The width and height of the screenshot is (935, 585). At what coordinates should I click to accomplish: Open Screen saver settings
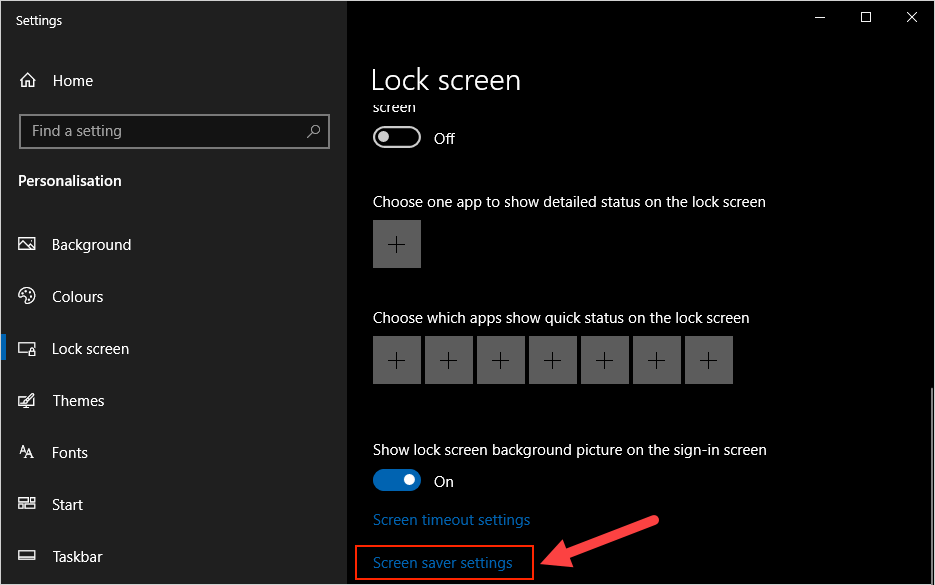click(443, 562)
